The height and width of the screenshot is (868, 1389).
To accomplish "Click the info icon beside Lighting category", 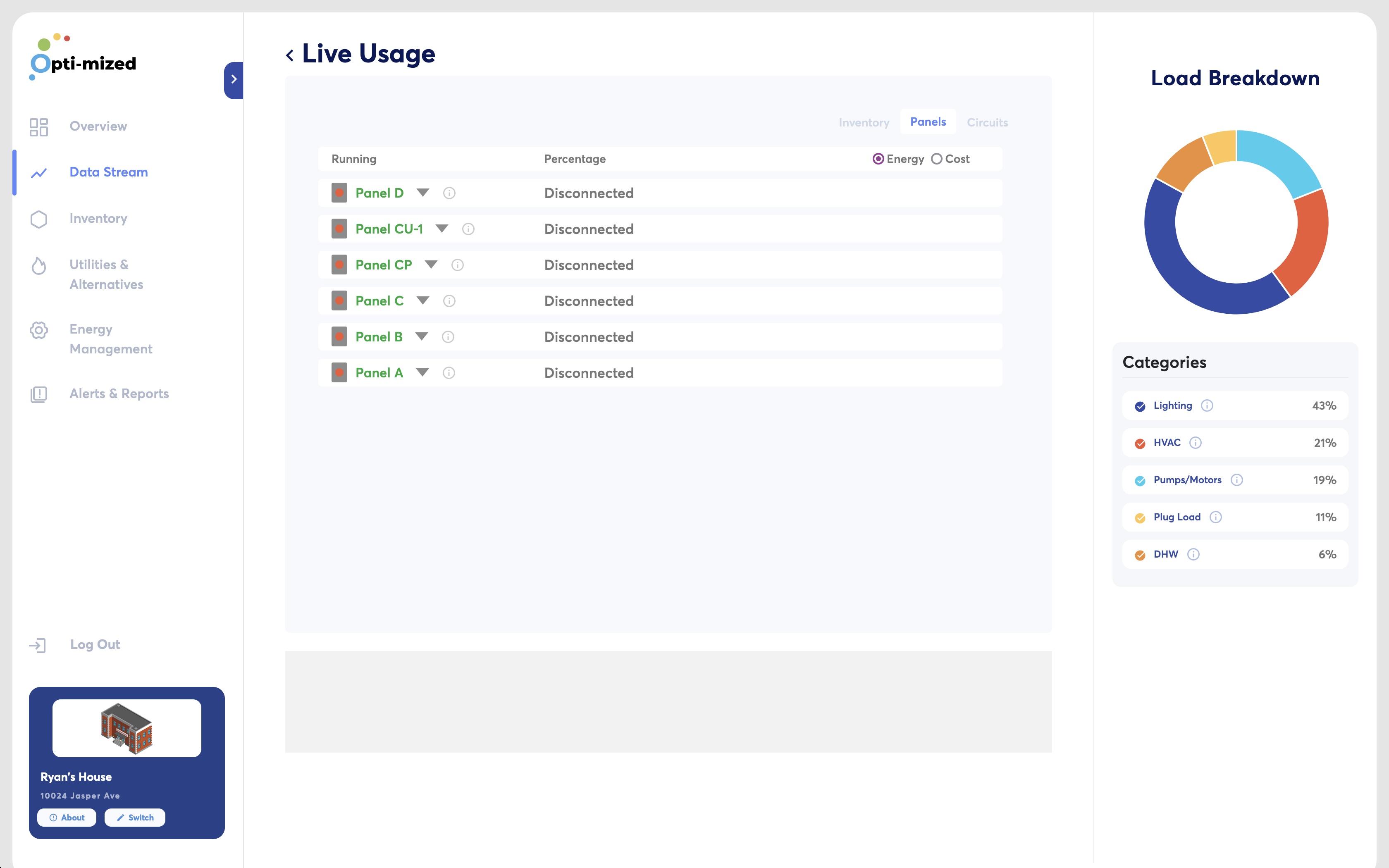I will (x=1207, y=406).
